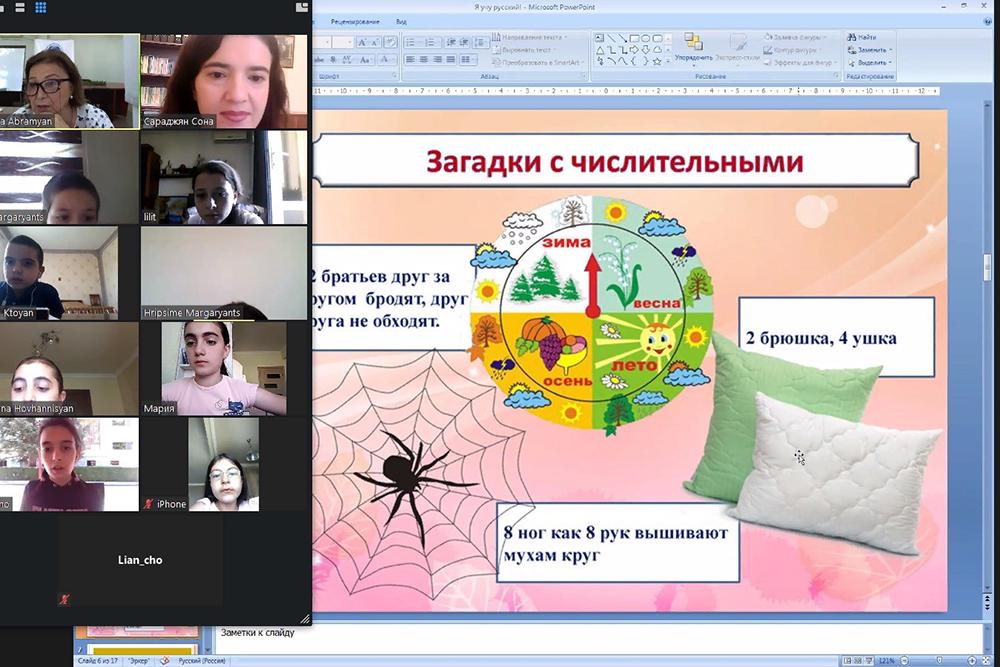Image resolution: width=1000 pixels, height=667 pixels.
Task: Click the Русский (Россия) language indicator
Action: point(200,660)
